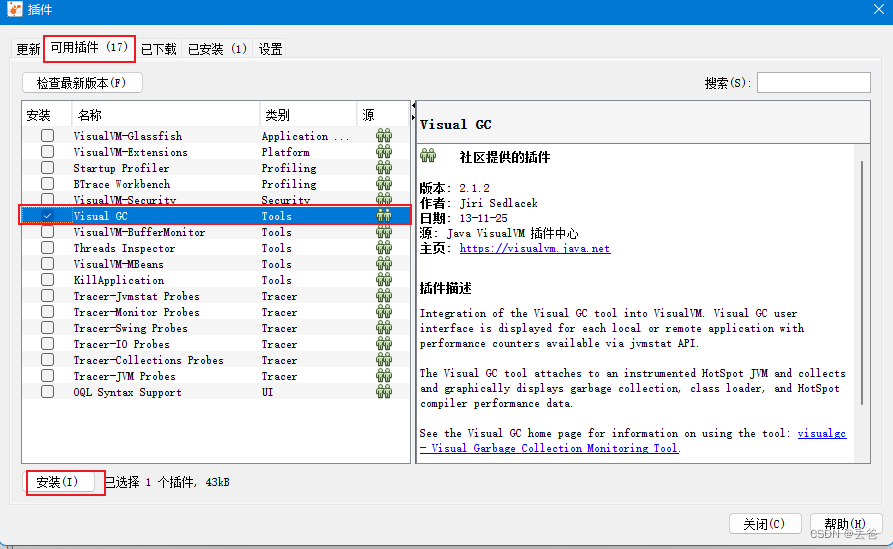The width and height of the screenshot is (893, 549).
Task: Click community source icon for Tracer-Swing Probes row
Action: tap(384, 327)
